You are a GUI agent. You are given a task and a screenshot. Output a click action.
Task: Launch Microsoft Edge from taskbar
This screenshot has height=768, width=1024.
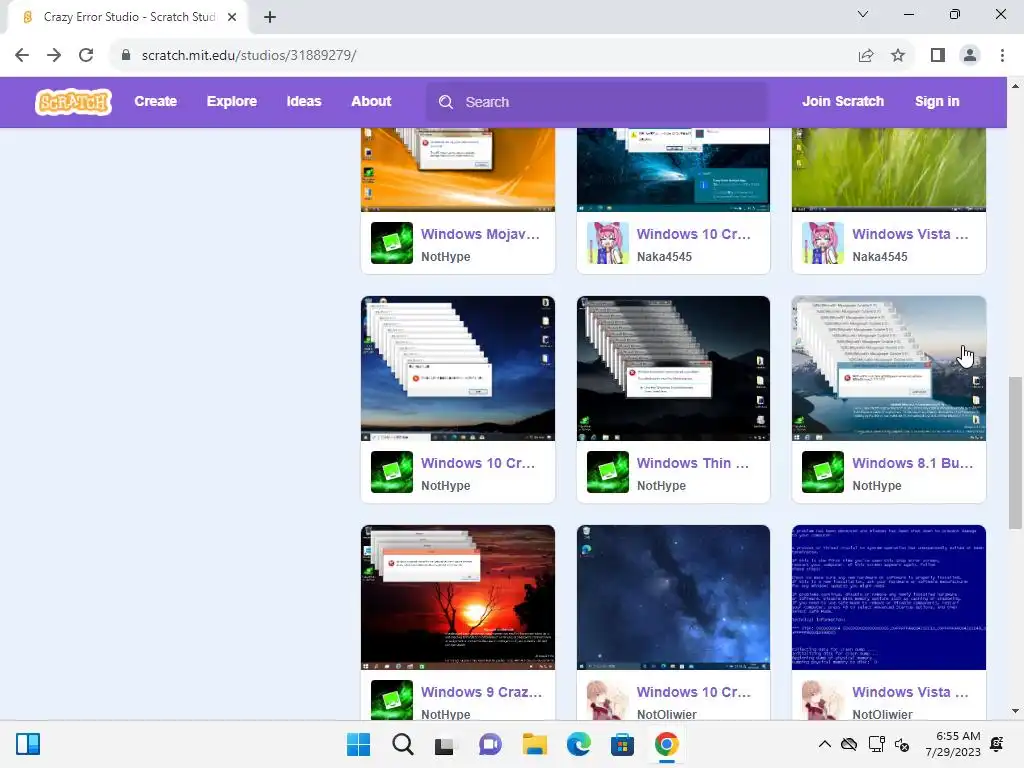click(579, 744)
